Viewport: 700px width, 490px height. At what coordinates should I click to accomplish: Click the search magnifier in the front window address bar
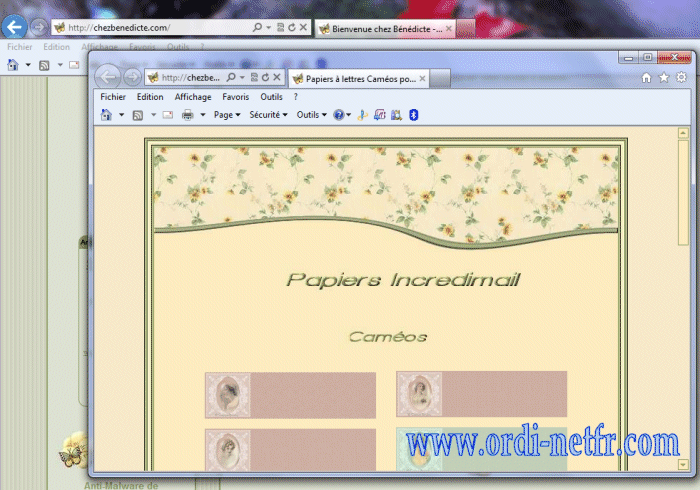tap(231, 77)
